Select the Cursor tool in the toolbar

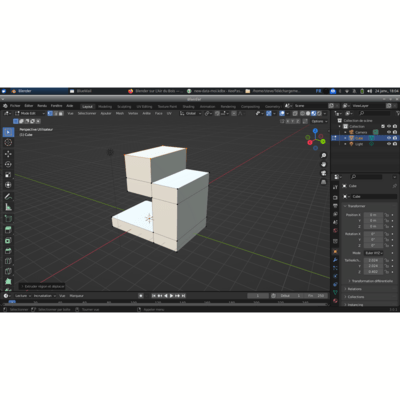click(8, 143)
